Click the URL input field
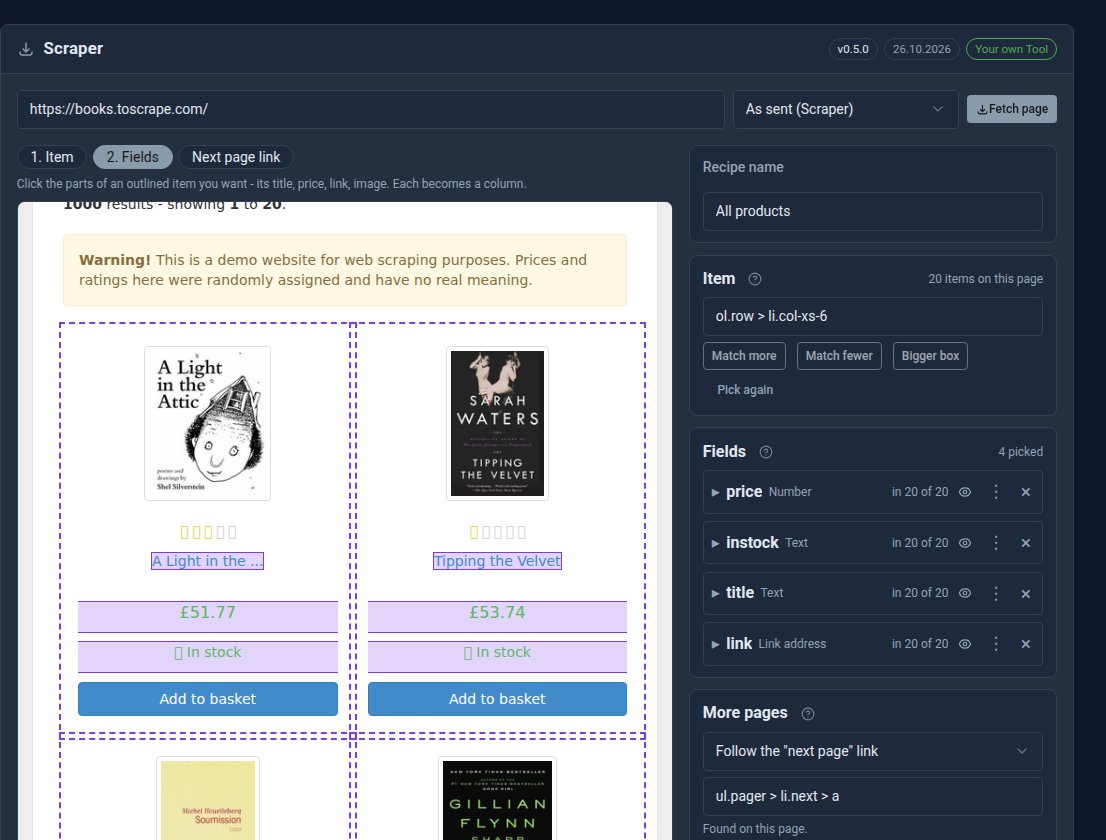The width and height of the screenshot is (1106, 840). pos(371,109)
